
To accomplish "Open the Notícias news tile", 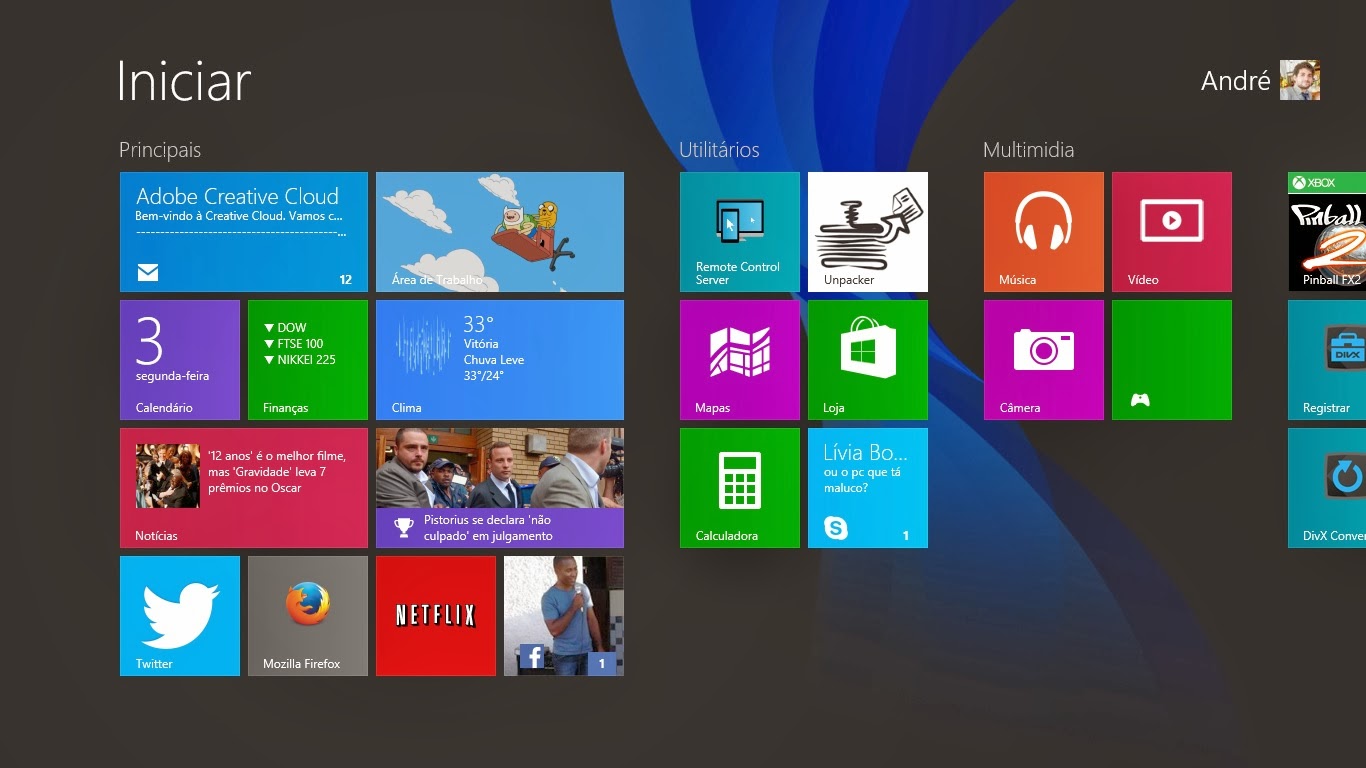I will click(244, 488).
